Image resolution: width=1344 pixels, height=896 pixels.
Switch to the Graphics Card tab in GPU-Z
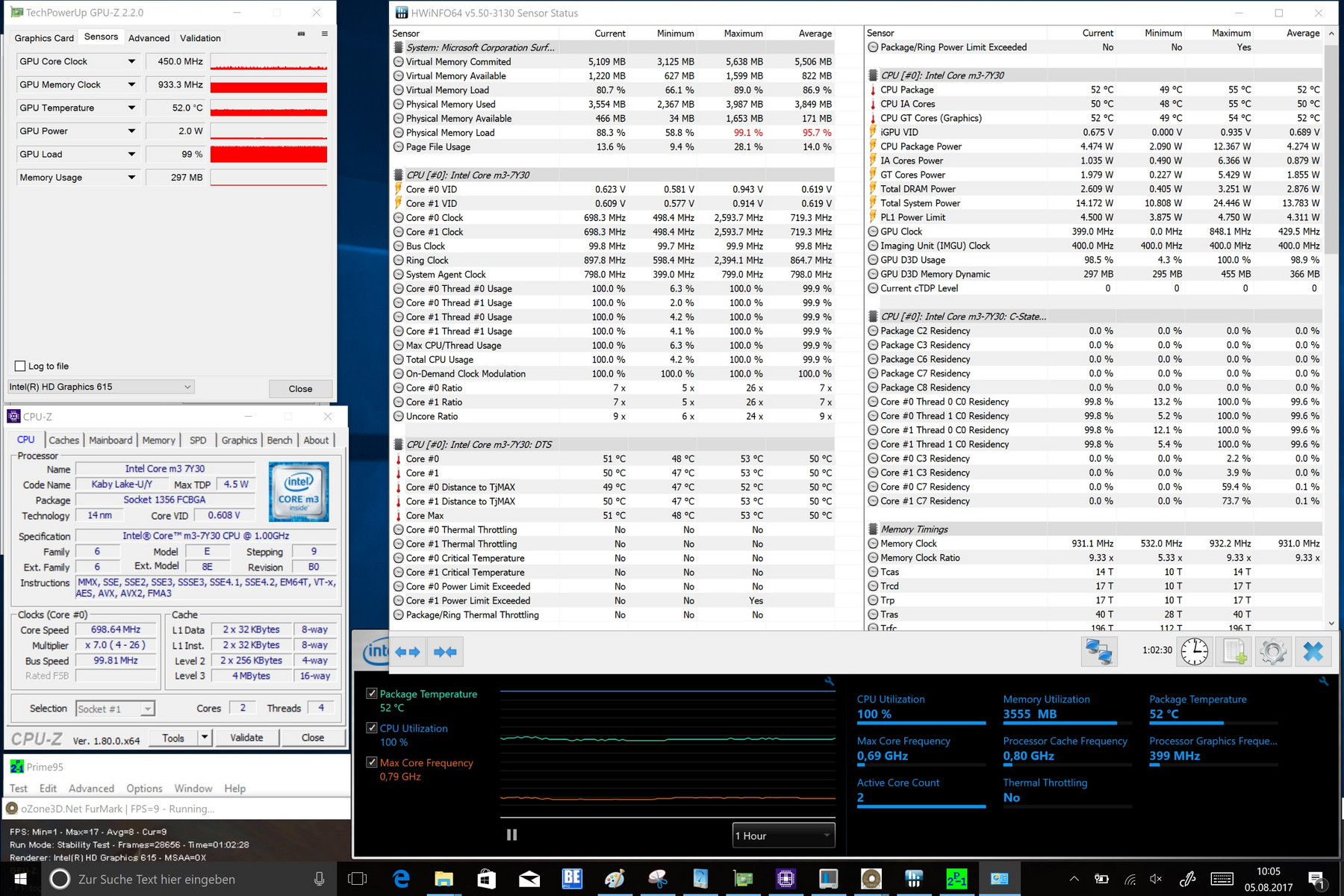[x=44, y=38]
